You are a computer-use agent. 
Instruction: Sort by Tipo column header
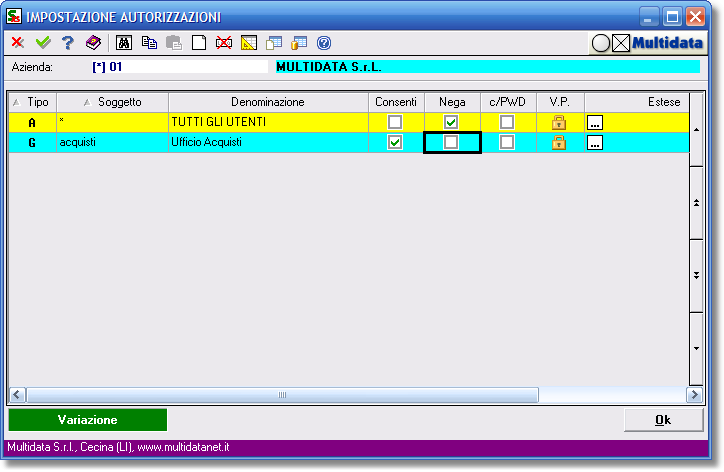[32, 102]
